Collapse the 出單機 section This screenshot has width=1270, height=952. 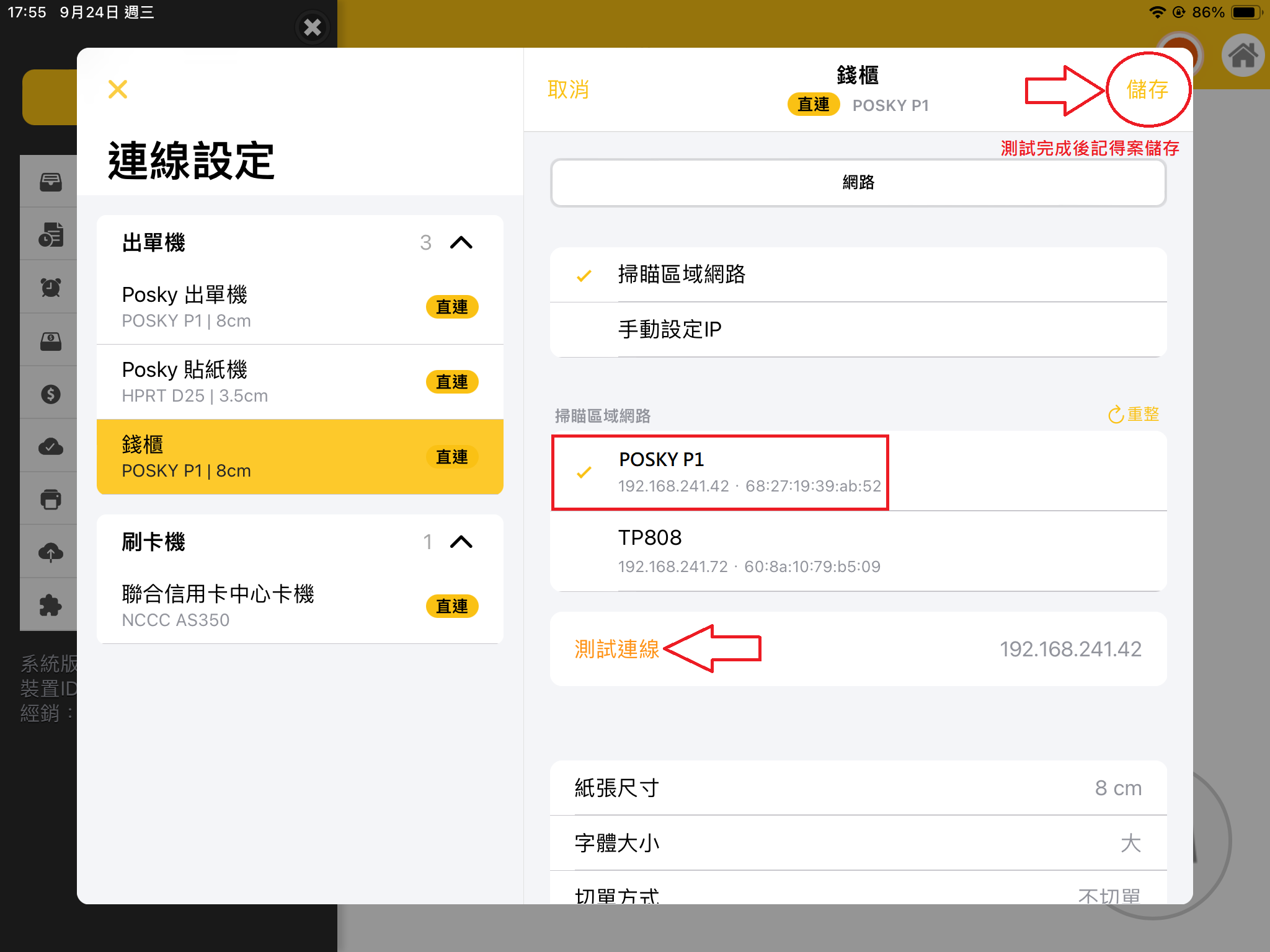(461, 242)
